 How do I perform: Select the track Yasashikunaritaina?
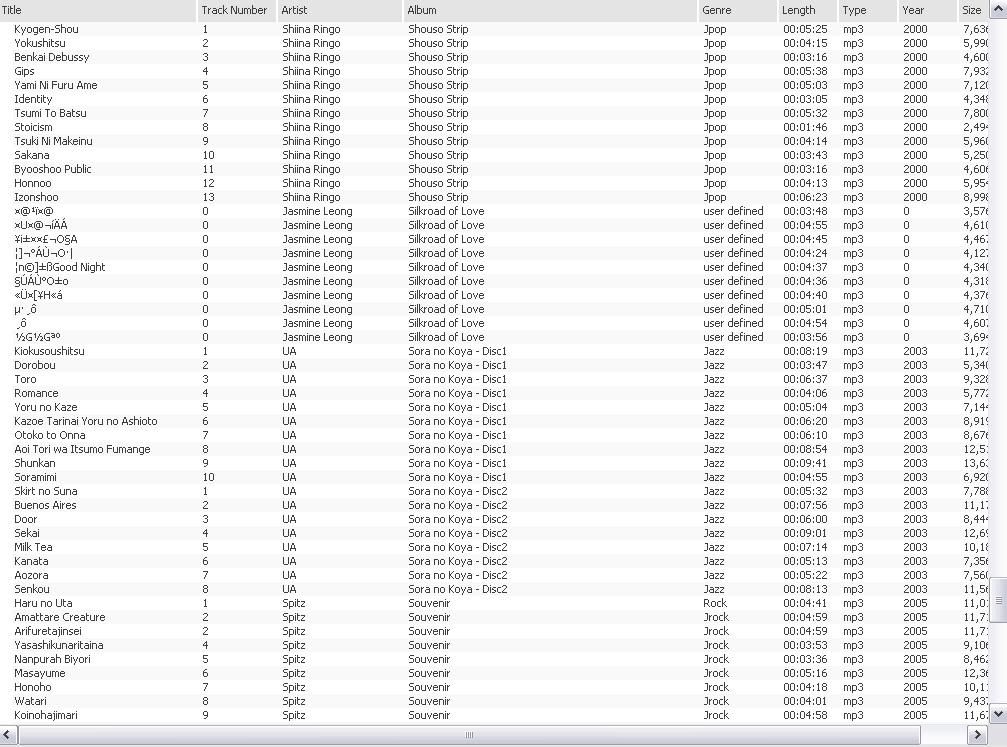[x=58, y=646]
